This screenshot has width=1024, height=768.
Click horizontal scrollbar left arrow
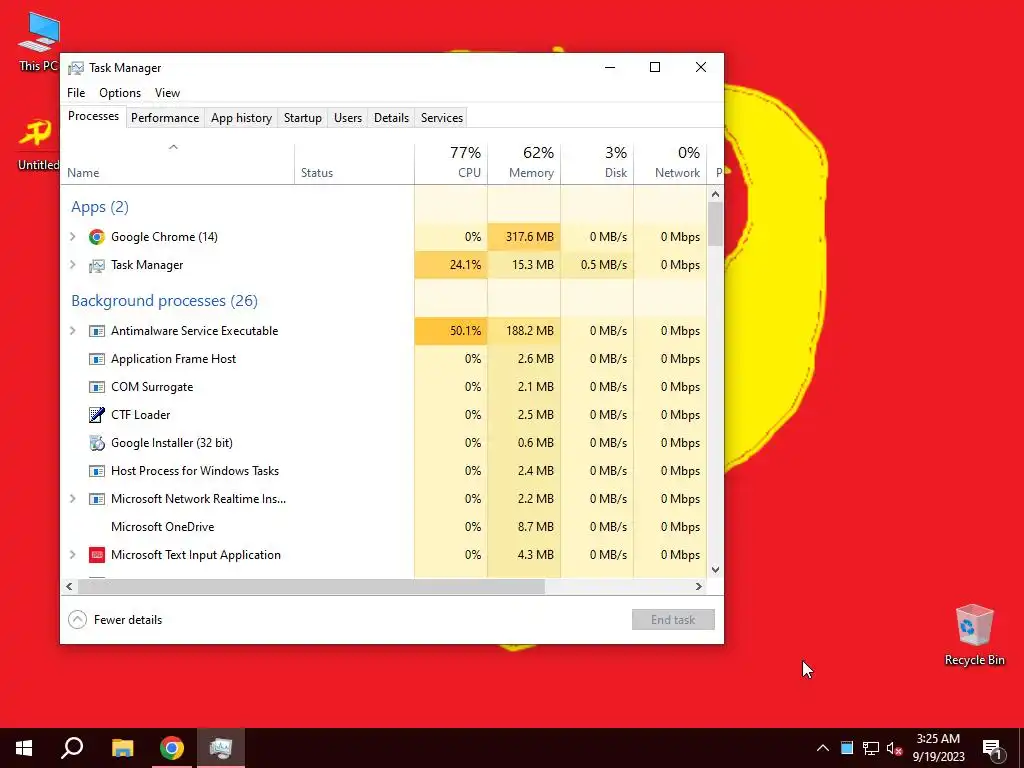pyautogui.click(x=69, y=586)
